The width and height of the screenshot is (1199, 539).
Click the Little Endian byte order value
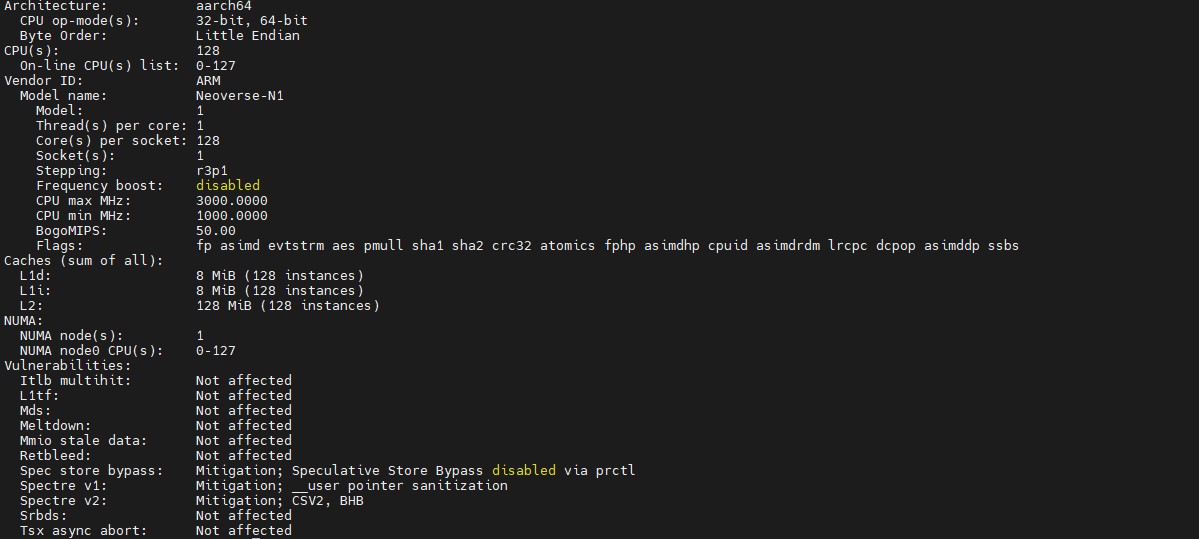(247, 36)
